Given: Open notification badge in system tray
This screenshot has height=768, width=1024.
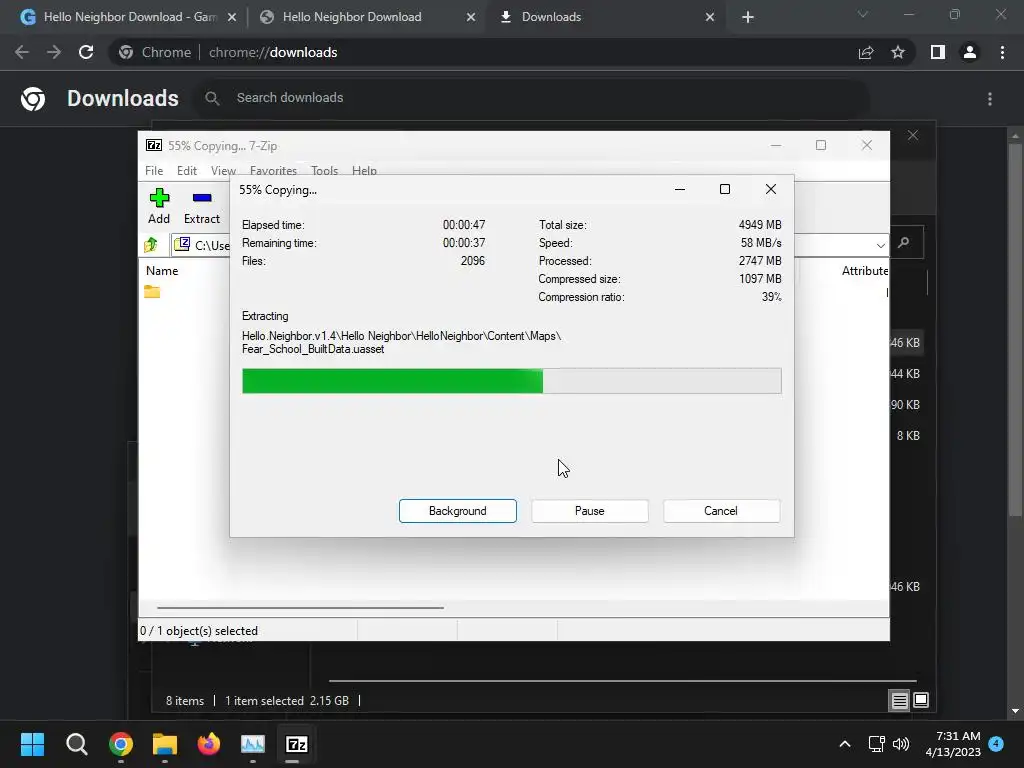Looking at the screenshot, I should pos(996,744).
